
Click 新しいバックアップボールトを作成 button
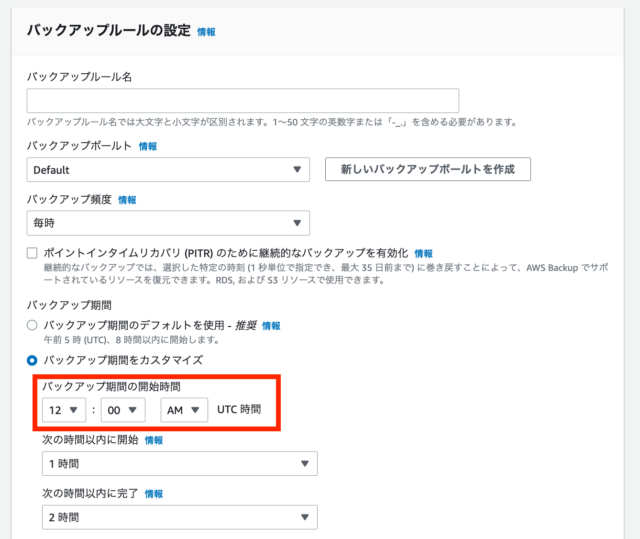point(428,169)
